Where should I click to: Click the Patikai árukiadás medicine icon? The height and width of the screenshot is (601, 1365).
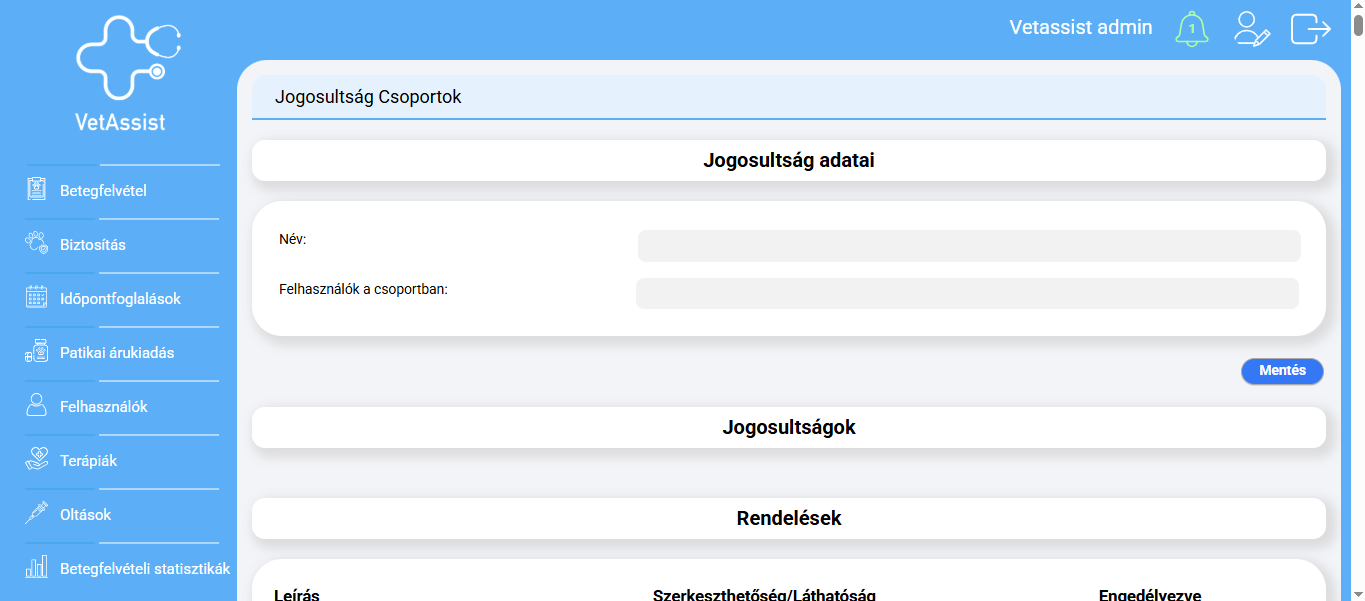click(37, 352)
